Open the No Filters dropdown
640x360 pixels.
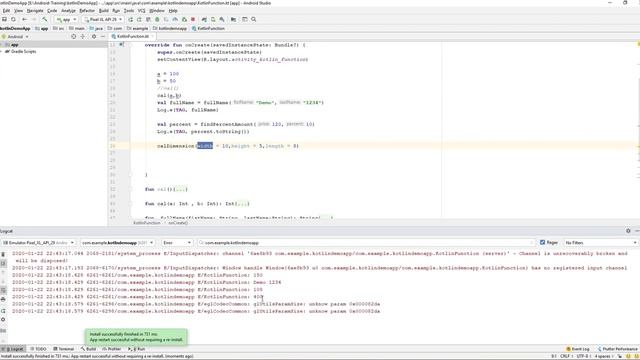point(600,242)
